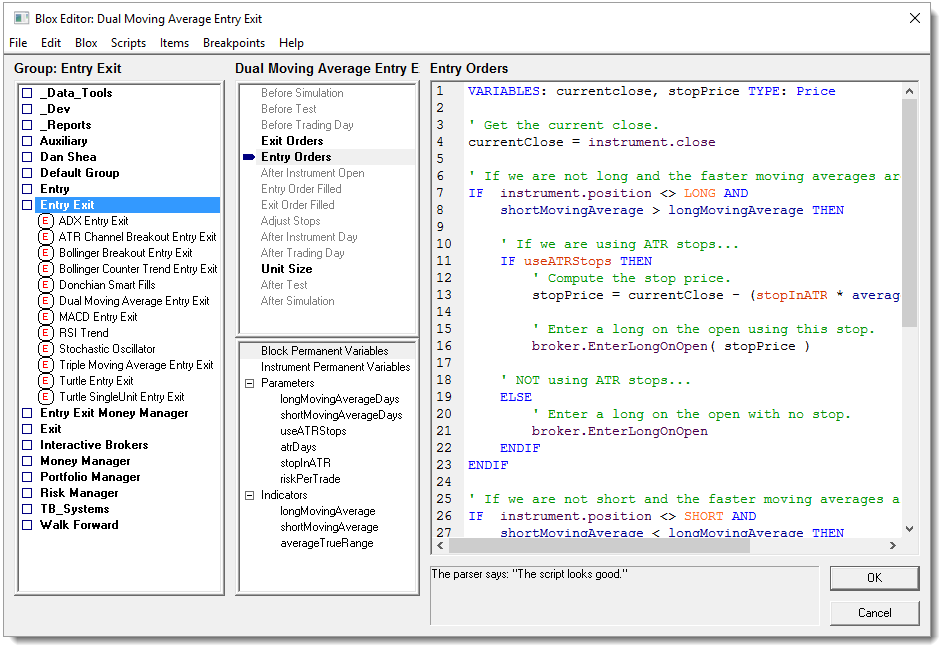Click the Cancel button
Viewport: 940px width, 646px height.
tap(874, 613)
